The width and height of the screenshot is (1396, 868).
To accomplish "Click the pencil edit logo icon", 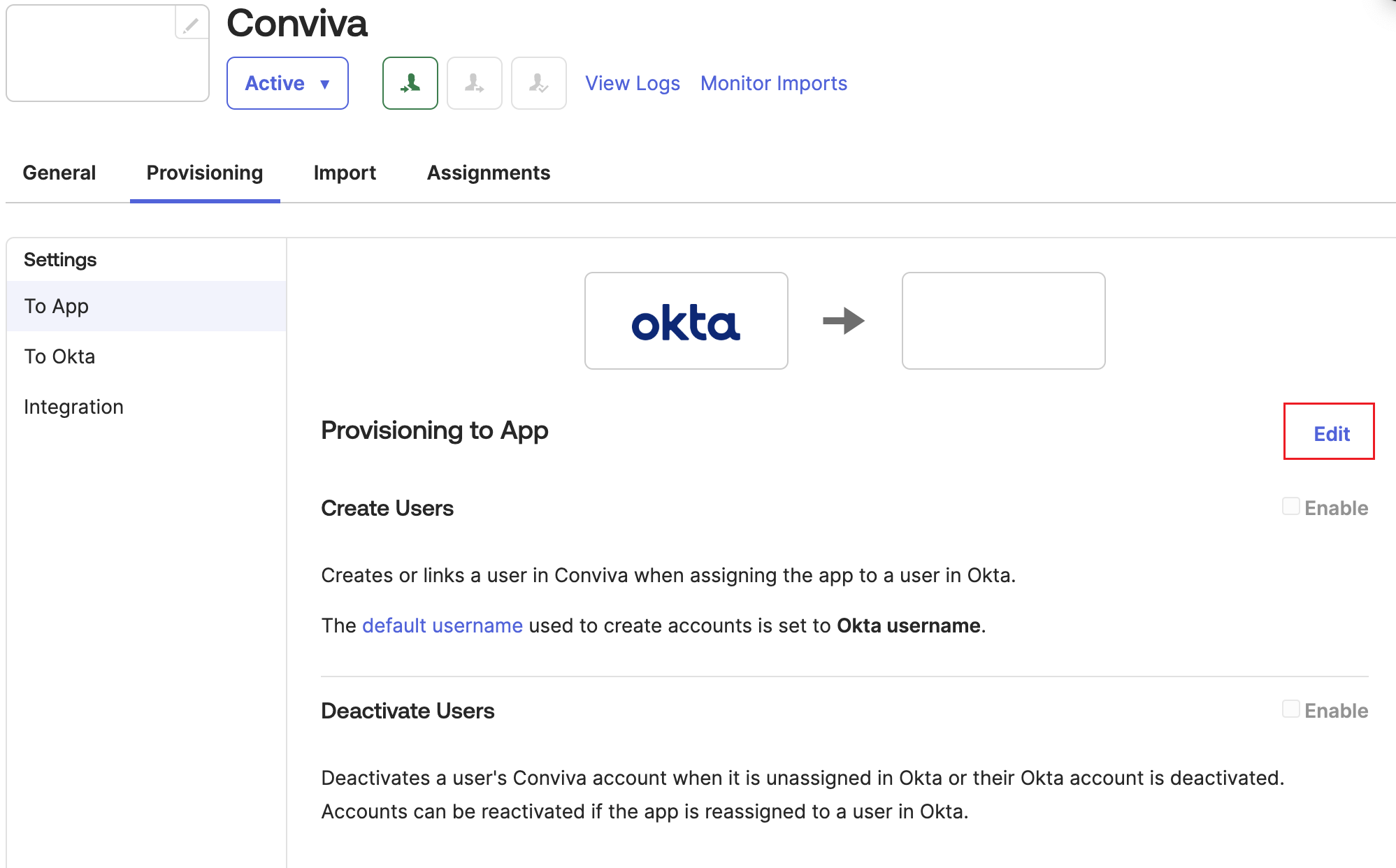I will point(191,25).
